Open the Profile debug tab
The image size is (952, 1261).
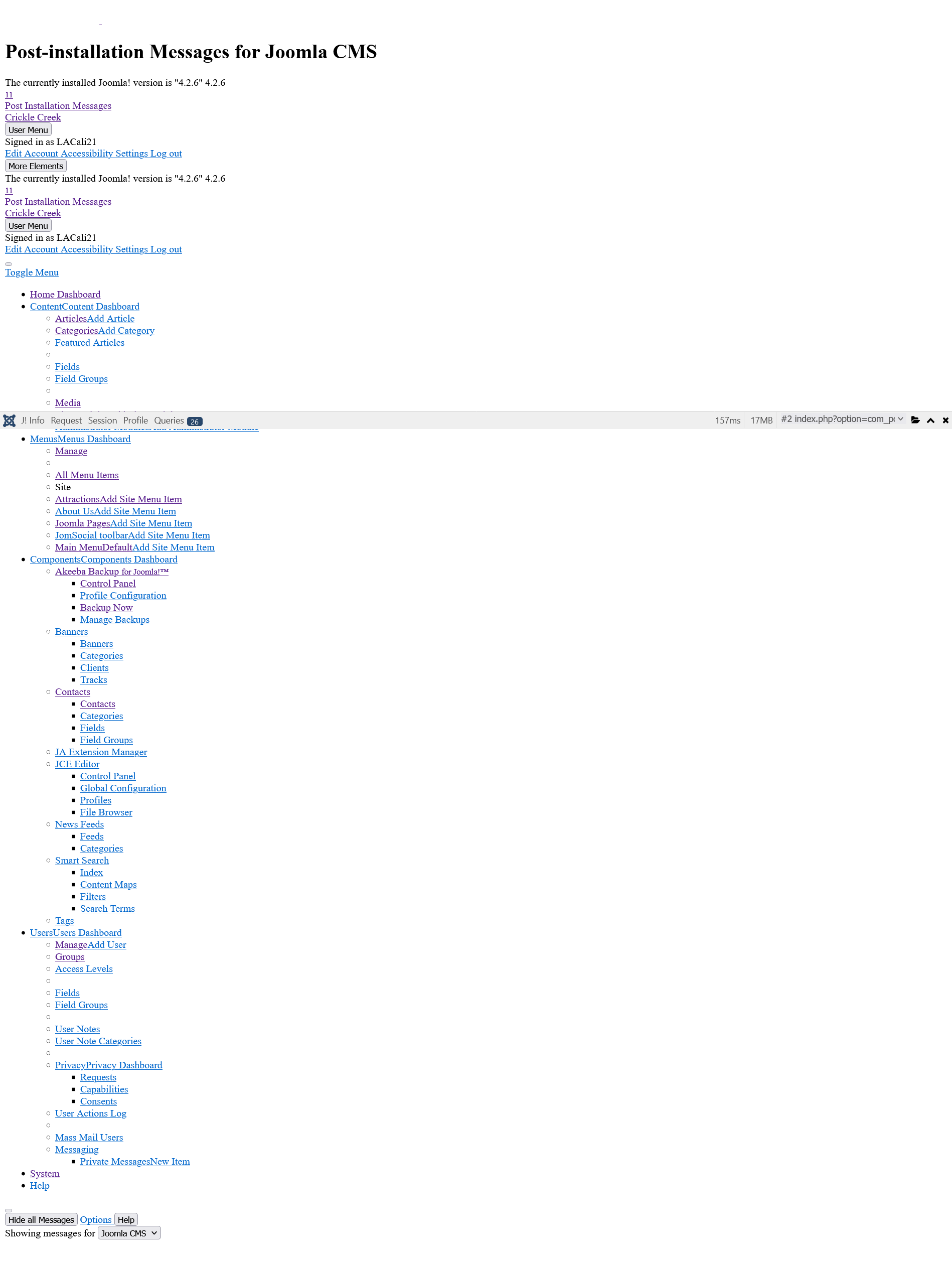135,421
